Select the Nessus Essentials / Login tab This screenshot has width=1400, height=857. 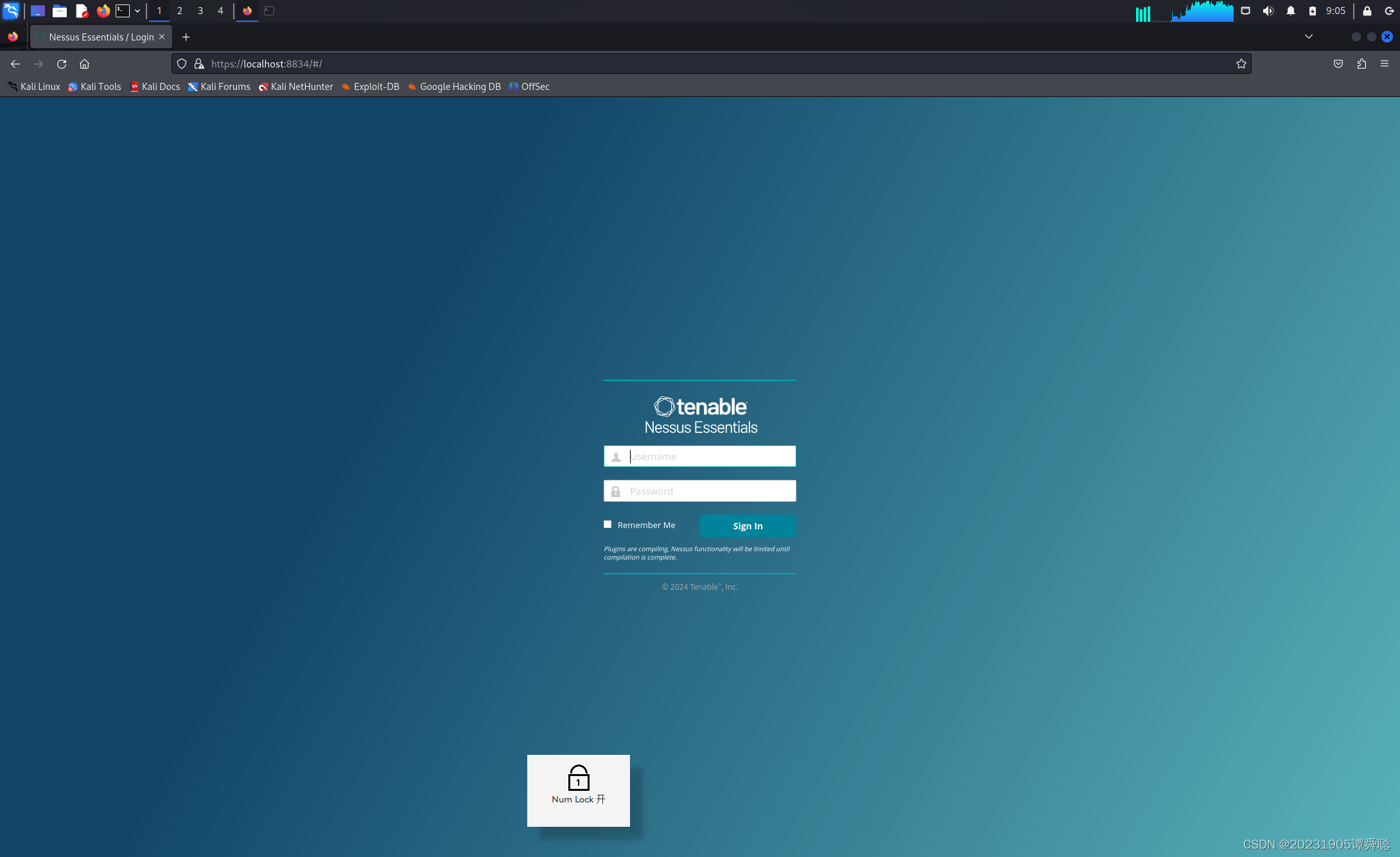pos(101,37)
